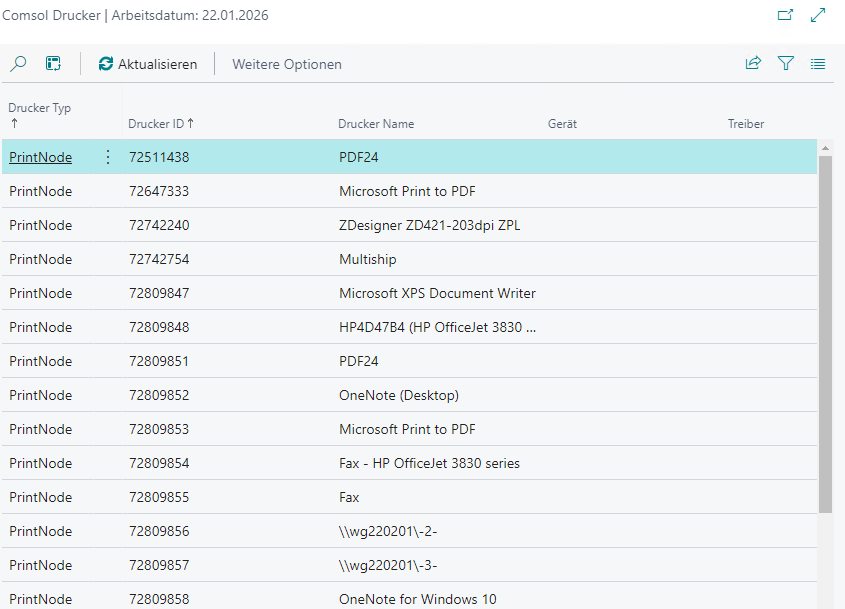Screen dimensions: 845x609
Task: Click Multiship printer name
Action: click(368, 259)
